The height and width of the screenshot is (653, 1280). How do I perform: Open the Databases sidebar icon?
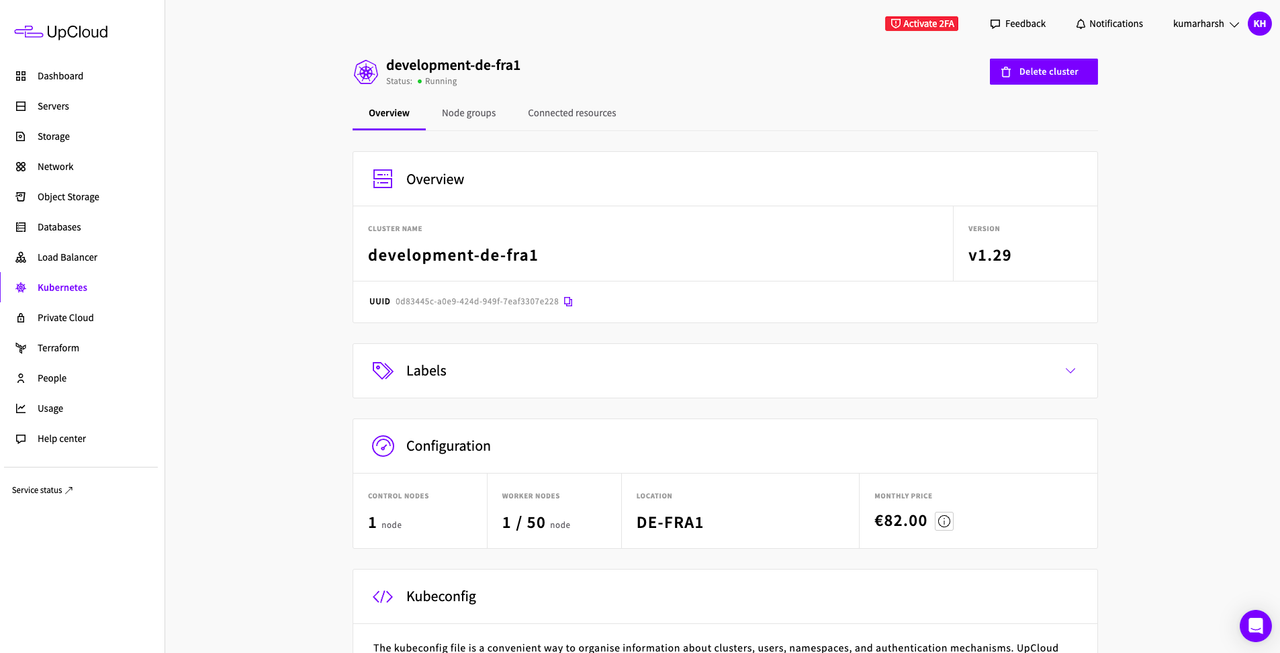[21, 227]
